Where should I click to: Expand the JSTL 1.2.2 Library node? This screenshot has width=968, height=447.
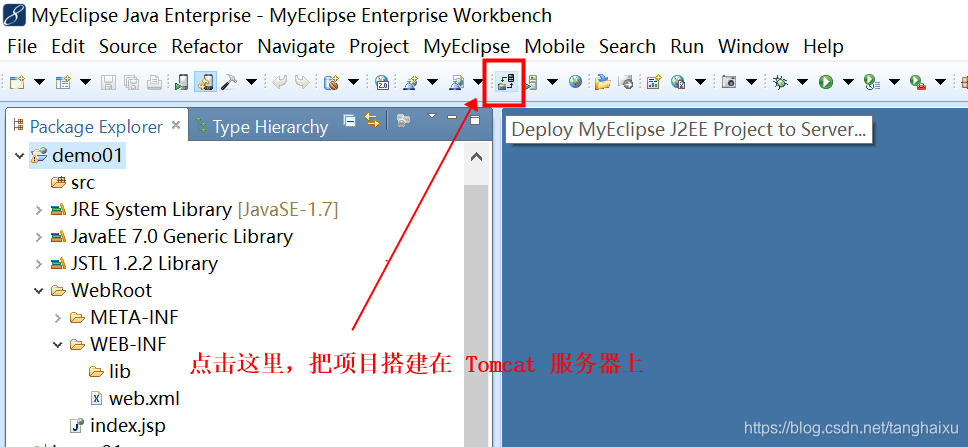pos(40,264)
